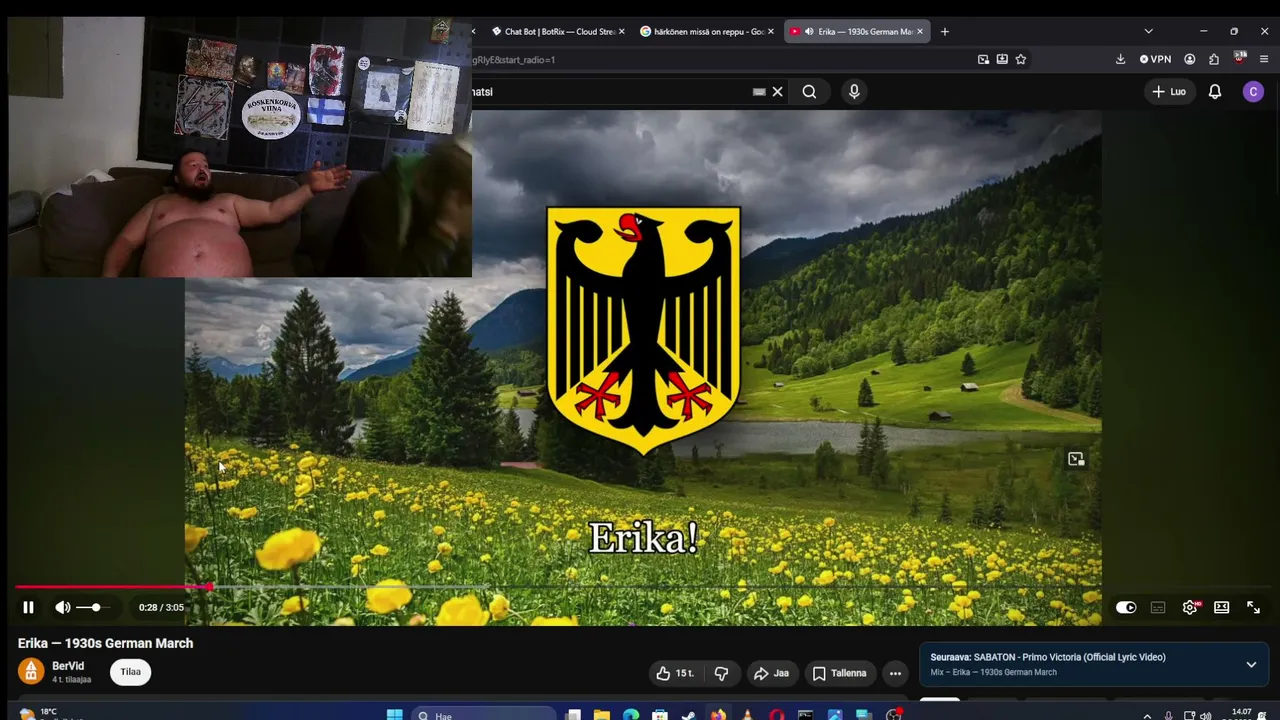Subscribe with the Tilaa button

(x=131, y=672)
